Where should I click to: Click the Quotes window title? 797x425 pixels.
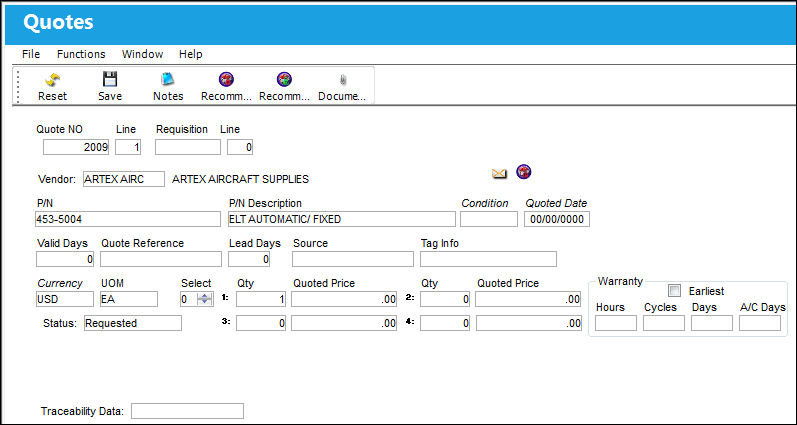(x=58, y=22)
